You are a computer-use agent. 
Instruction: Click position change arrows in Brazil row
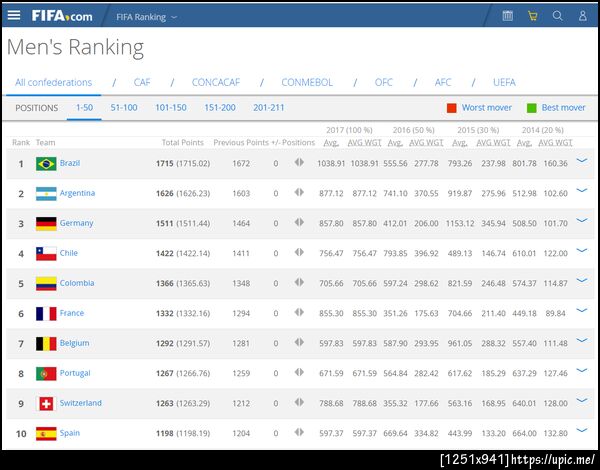pos(299,162)
